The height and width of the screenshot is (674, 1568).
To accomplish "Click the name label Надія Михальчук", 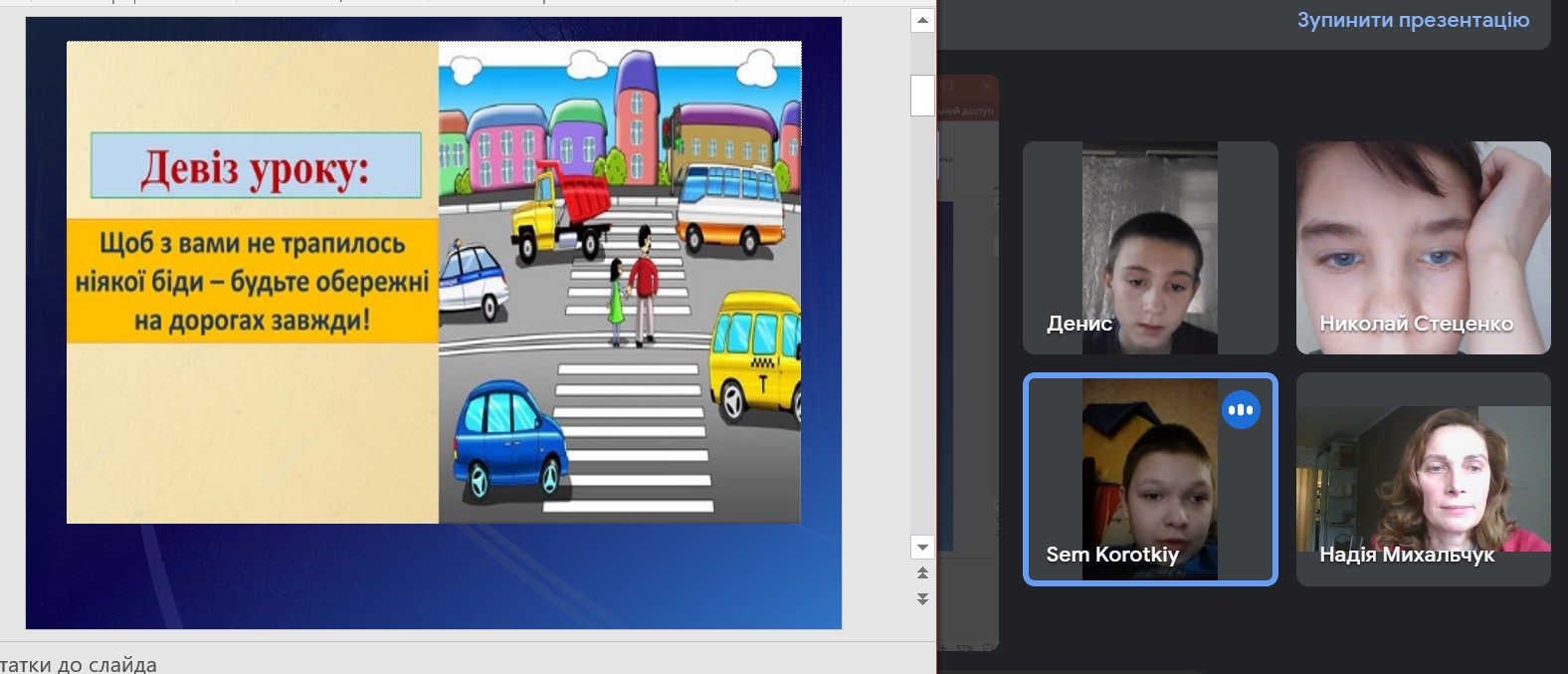I will 1407,555.
